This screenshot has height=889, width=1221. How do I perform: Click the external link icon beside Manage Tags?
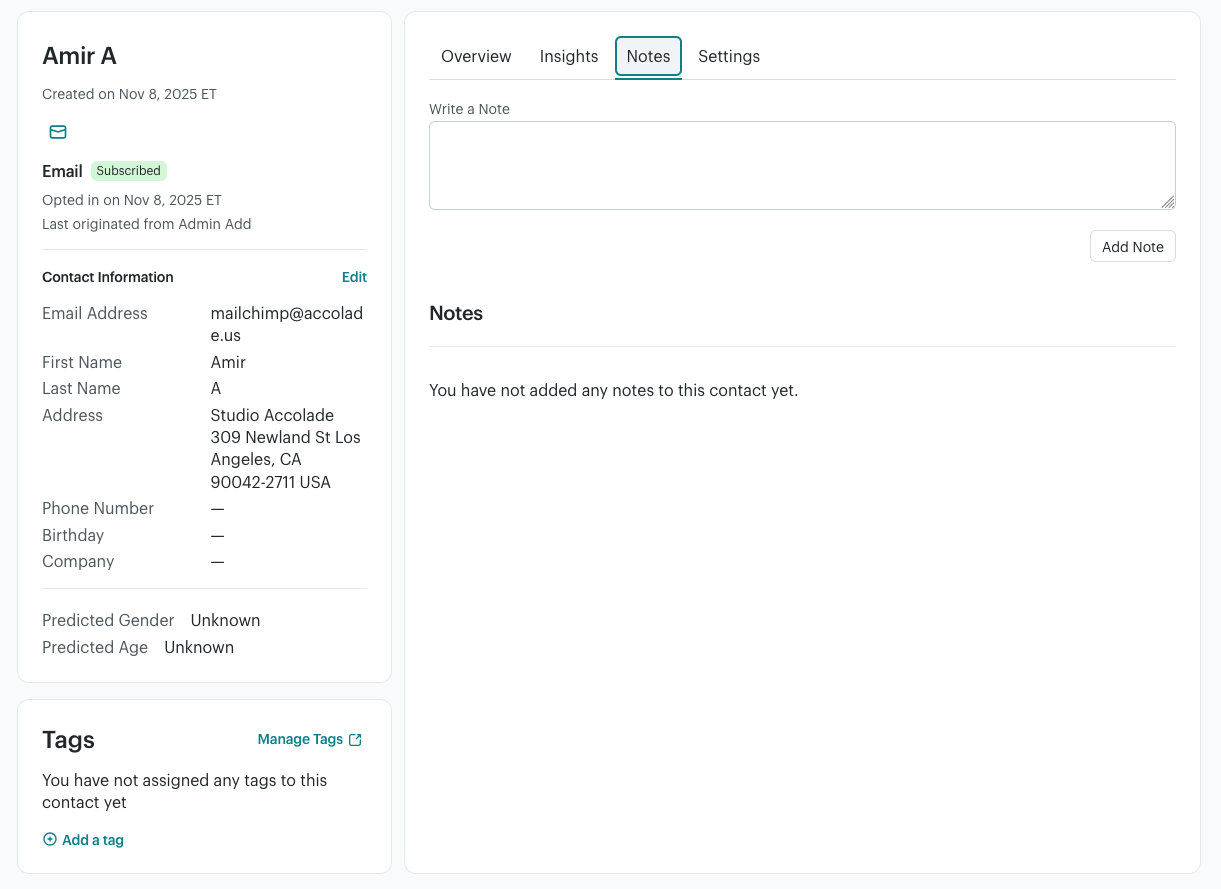coord(355,740)
